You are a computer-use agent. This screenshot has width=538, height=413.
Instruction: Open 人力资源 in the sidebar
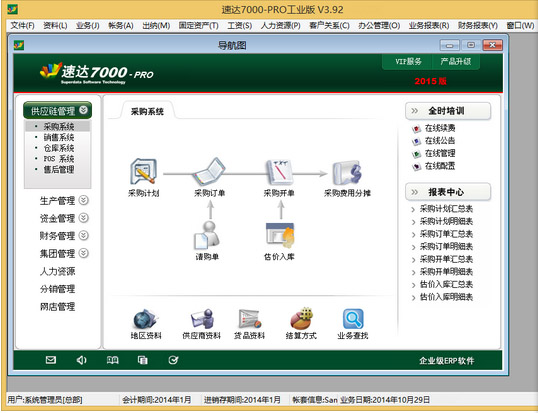click(57, 271)
